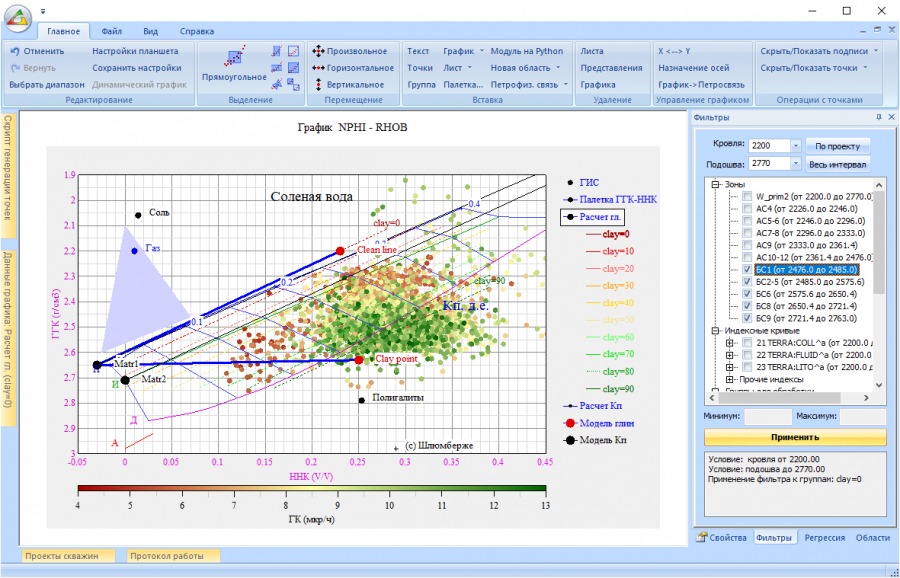
Task: Collapse the Зоны tree node
Action: pyautogui.click(x=716, y=184)
